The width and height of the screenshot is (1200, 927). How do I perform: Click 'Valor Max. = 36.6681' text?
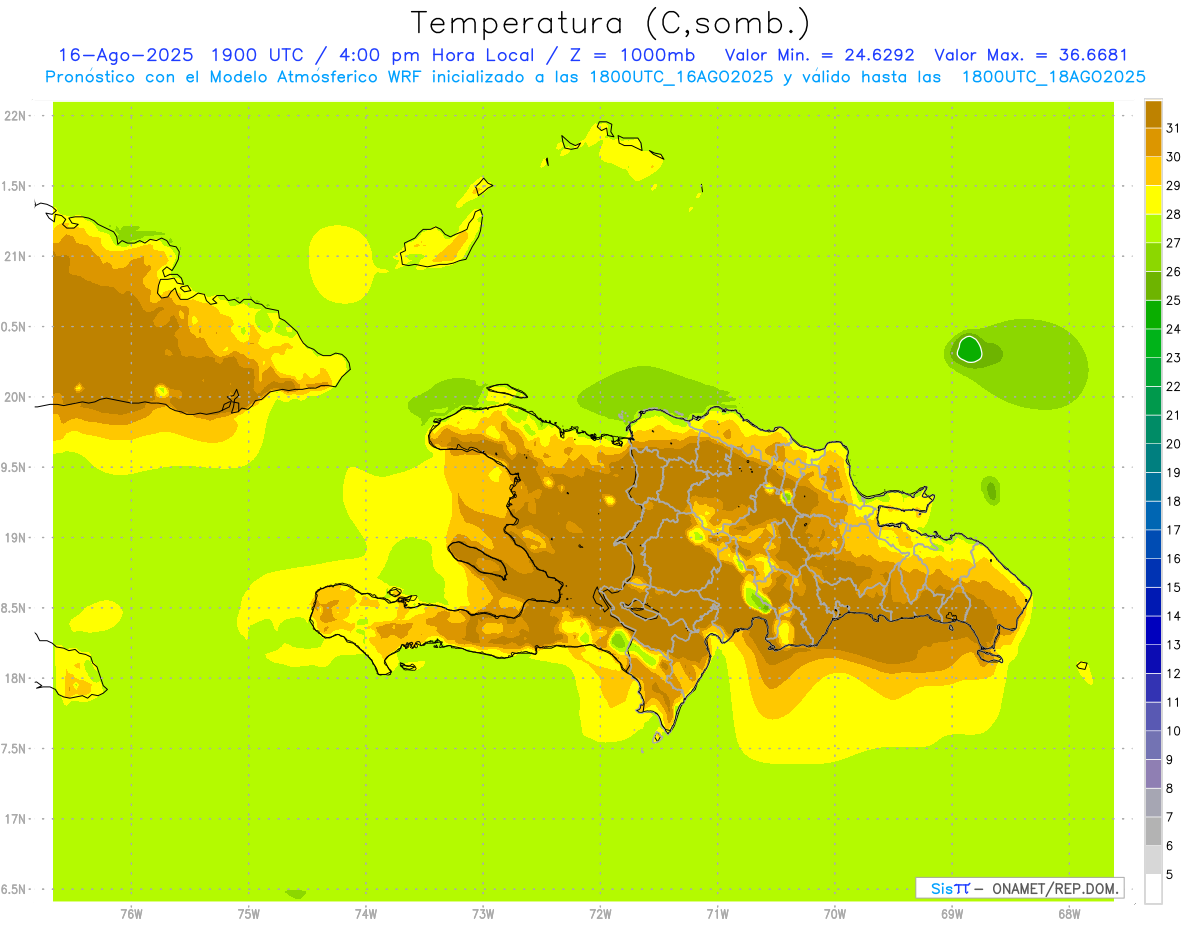coord(1031,55)
